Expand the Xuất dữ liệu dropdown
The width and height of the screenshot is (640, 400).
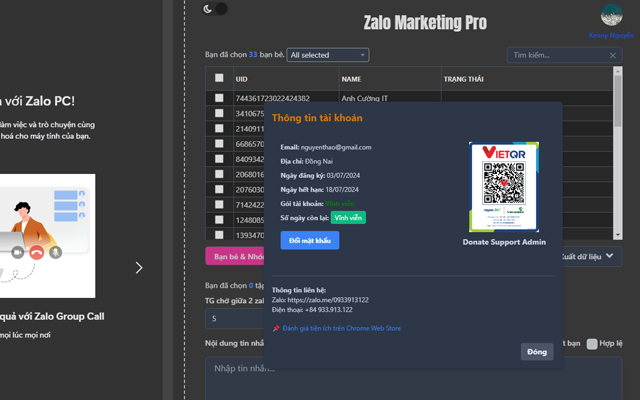coord(592,256)
